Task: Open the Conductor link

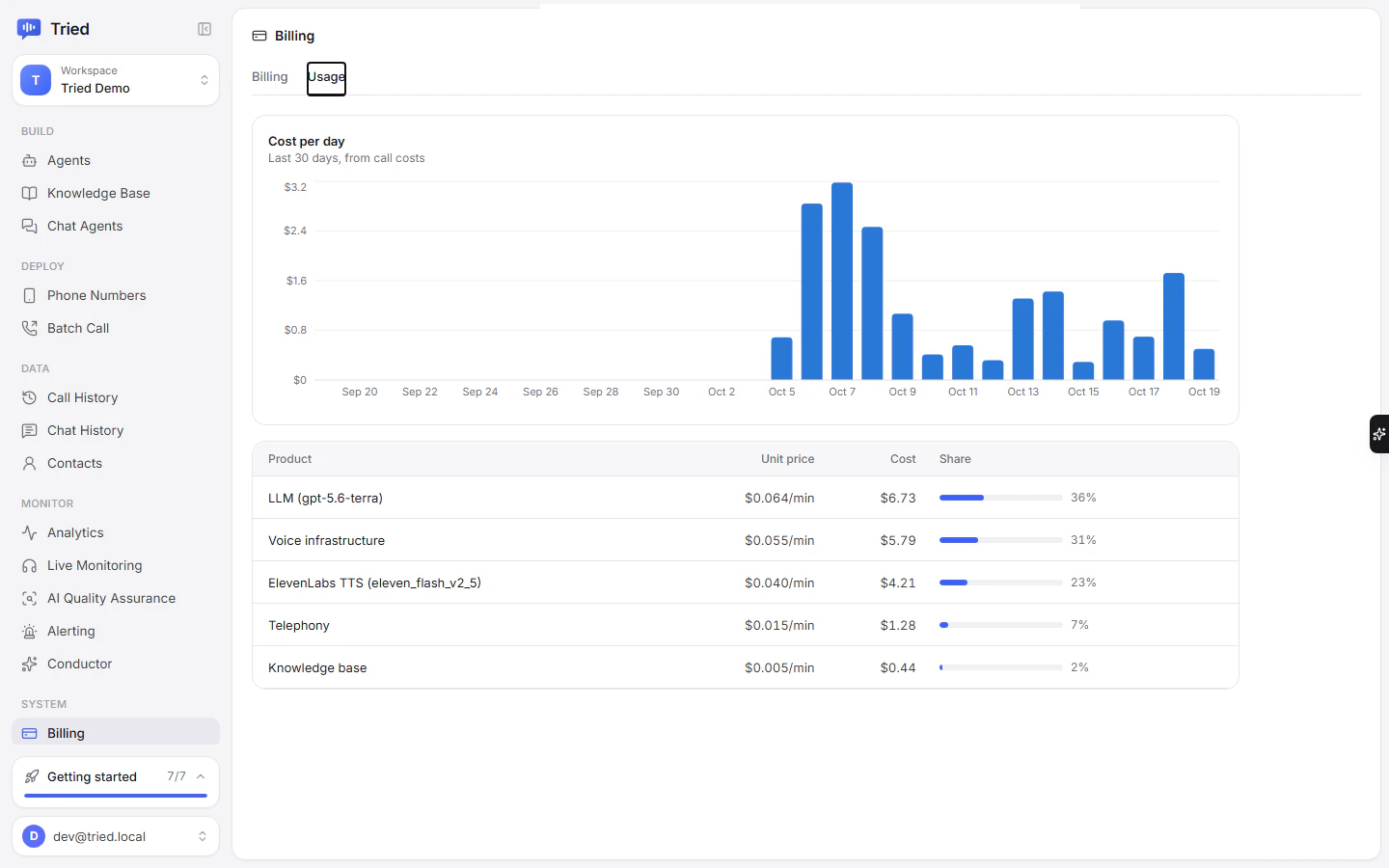Action: point(116,664)
